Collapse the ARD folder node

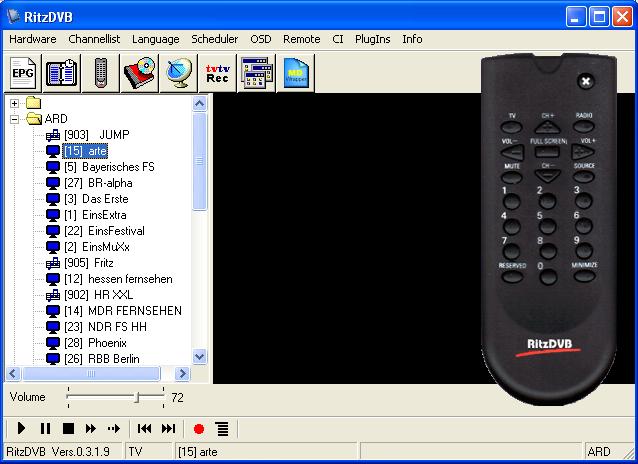(14, 119)
